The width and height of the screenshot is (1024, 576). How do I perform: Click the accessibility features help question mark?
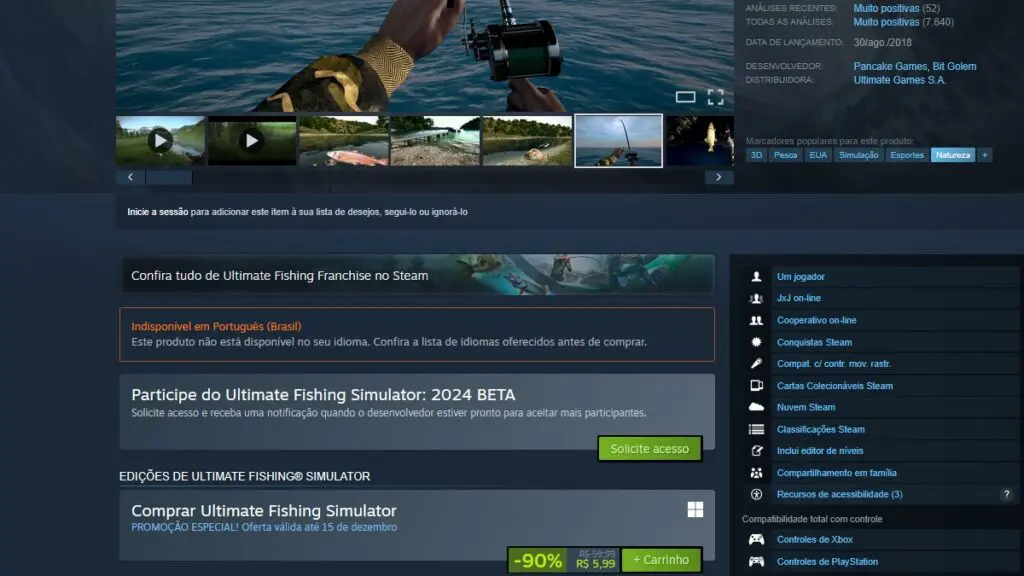click(x=1006, y=493)
